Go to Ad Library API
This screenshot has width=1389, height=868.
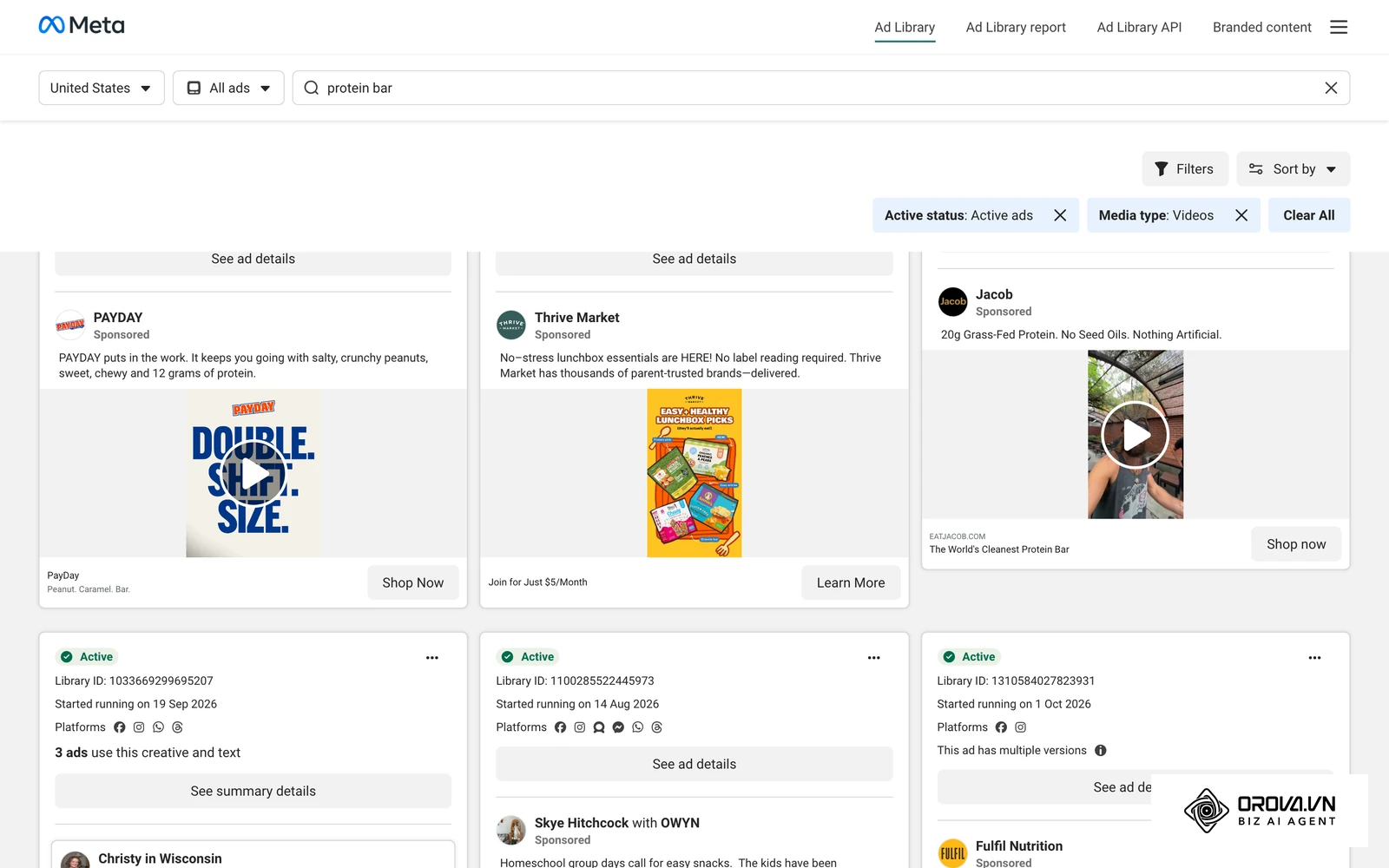click(1139, 27)
